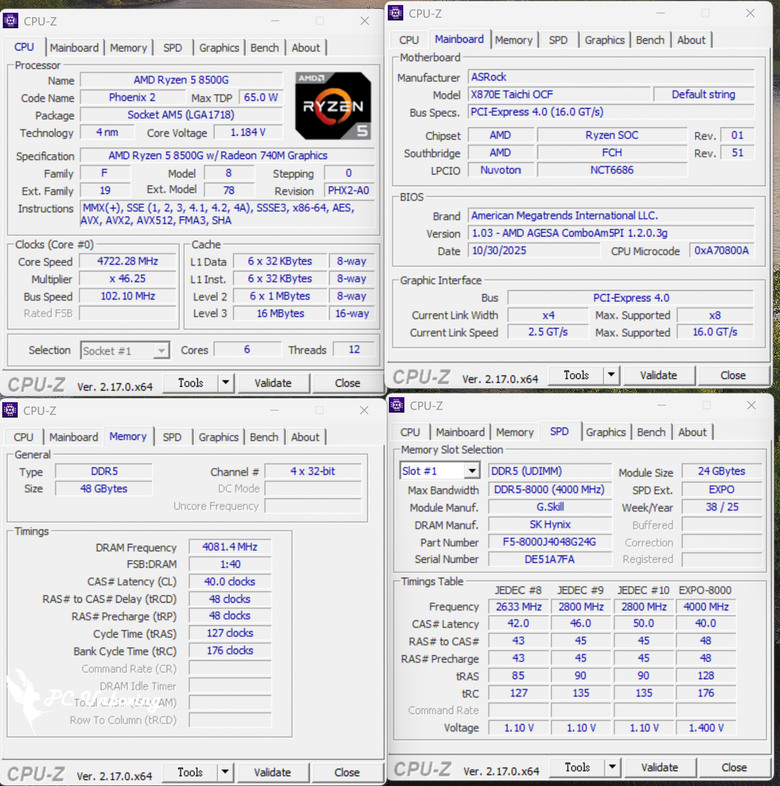Click JEDEC #8 frequency 2633 MHz cell
The width and height of the screenshot is (780, 786).
[x=518, y=607]
